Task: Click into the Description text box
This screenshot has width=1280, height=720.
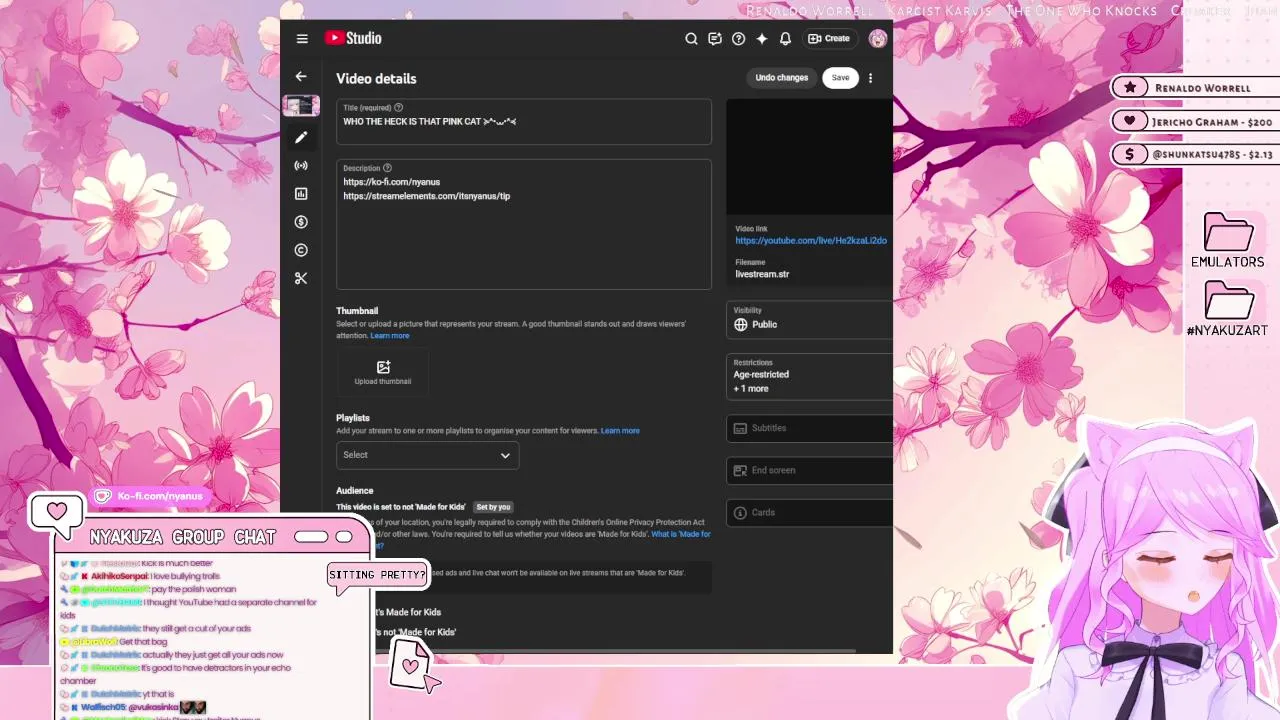Action: point(524,225)
